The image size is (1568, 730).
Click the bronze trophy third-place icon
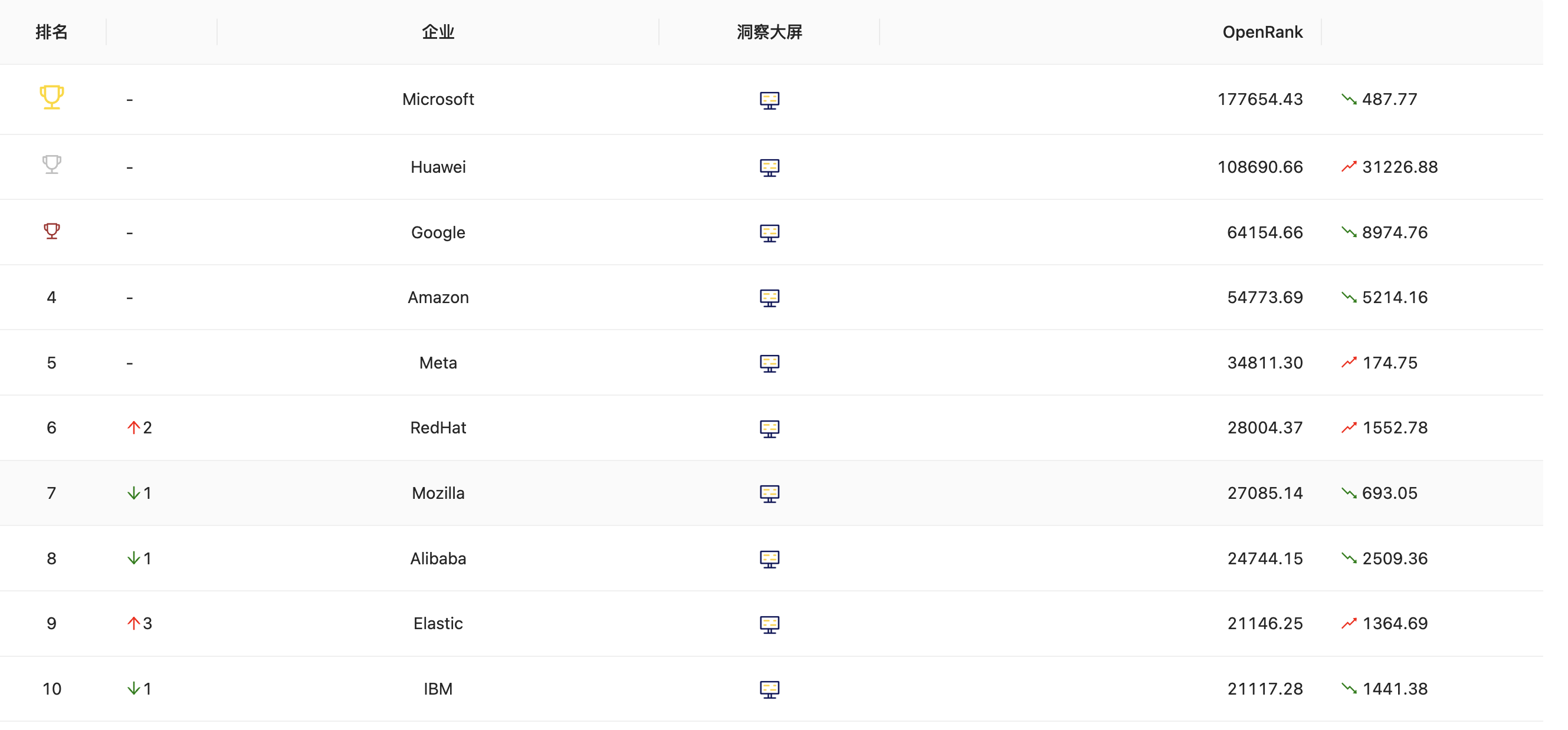coord(52,231)
